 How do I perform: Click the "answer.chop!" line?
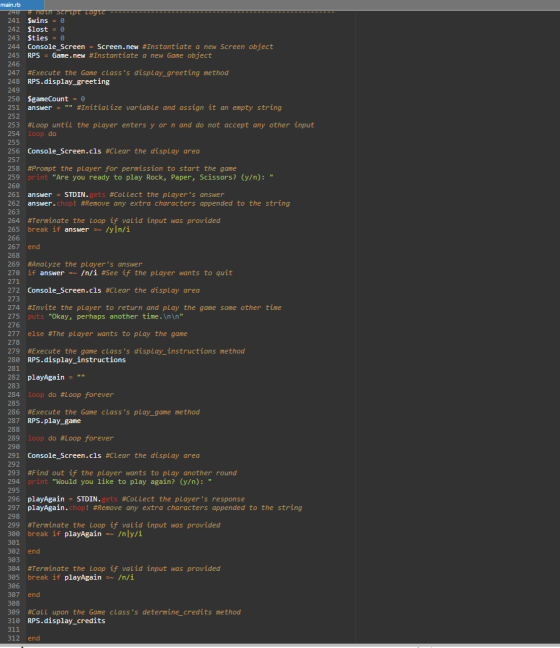[x=158, y=203]
